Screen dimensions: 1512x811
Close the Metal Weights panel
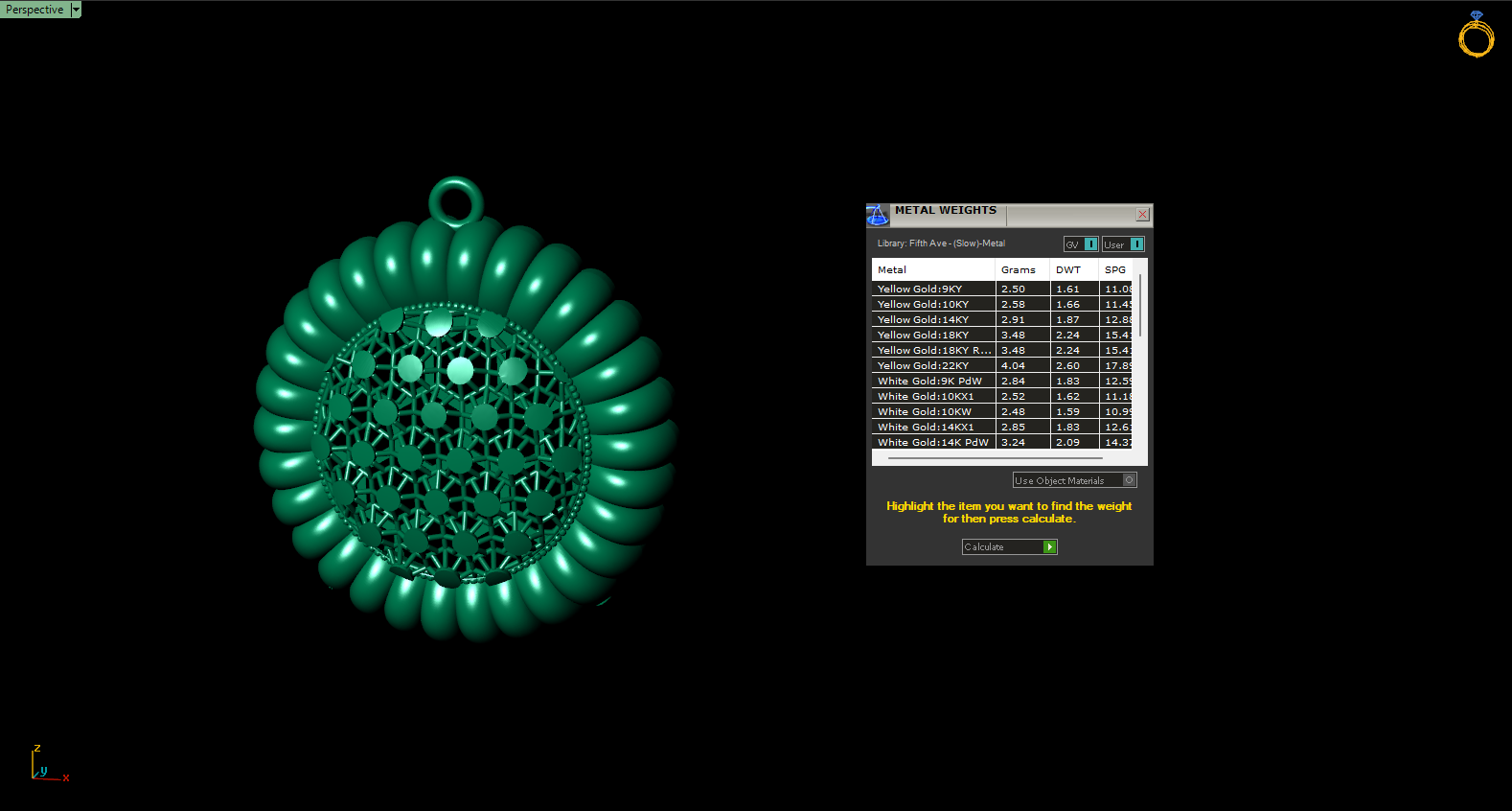1142,215
